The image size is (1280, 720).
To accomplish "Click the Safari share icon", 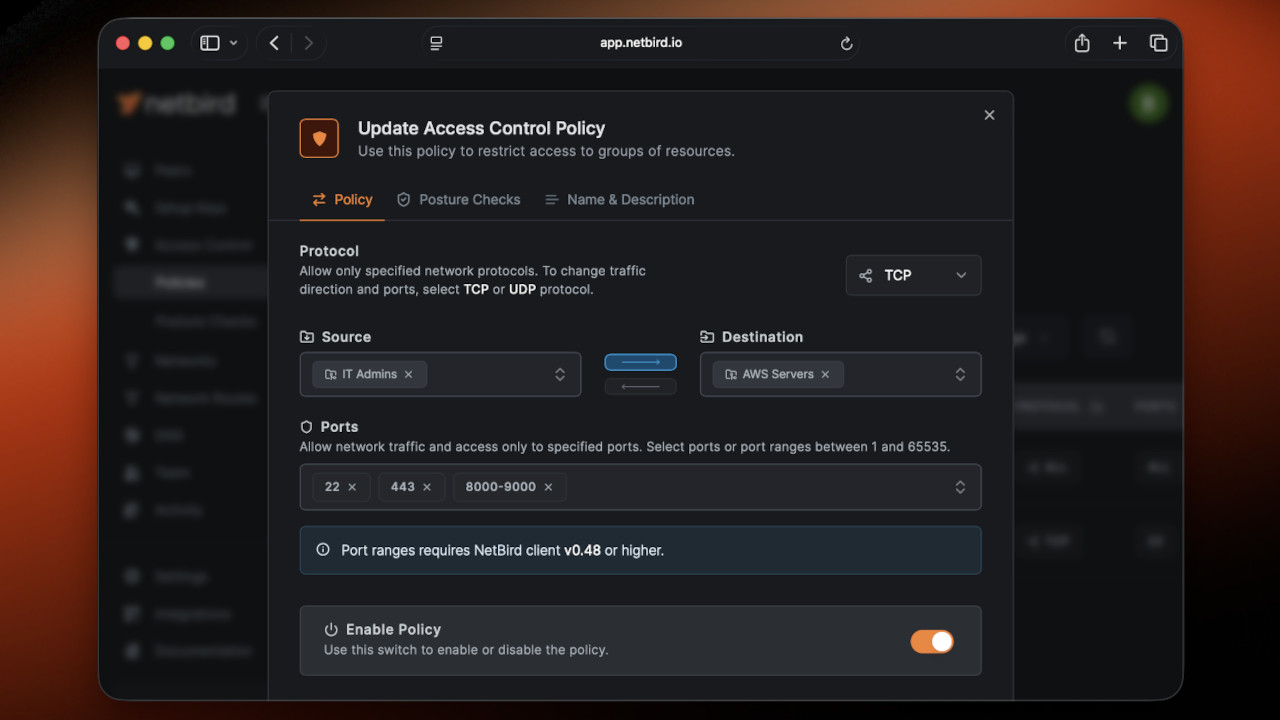I will 1081,43.
